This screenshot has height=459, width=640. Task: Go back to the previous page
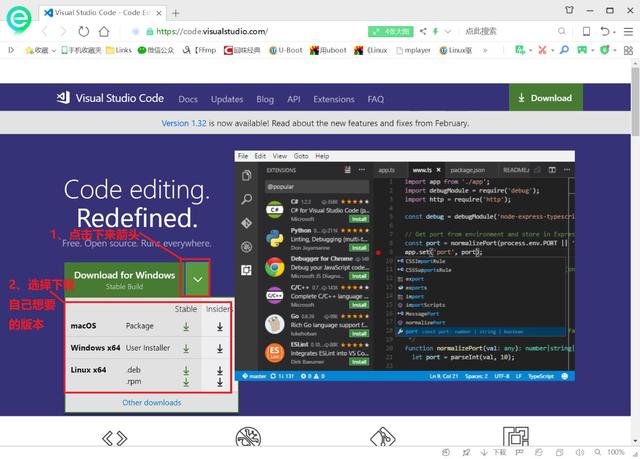click(x=44, y=31)
